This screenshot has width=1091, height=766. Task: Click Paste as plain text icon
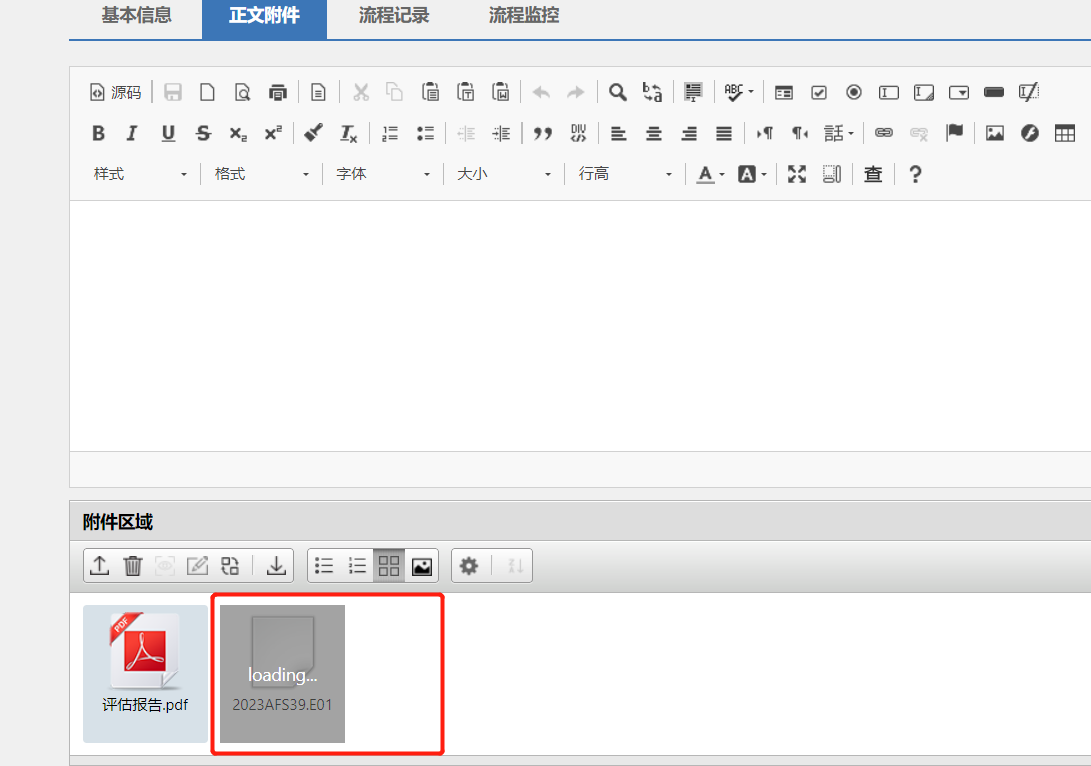click(465, 92)
